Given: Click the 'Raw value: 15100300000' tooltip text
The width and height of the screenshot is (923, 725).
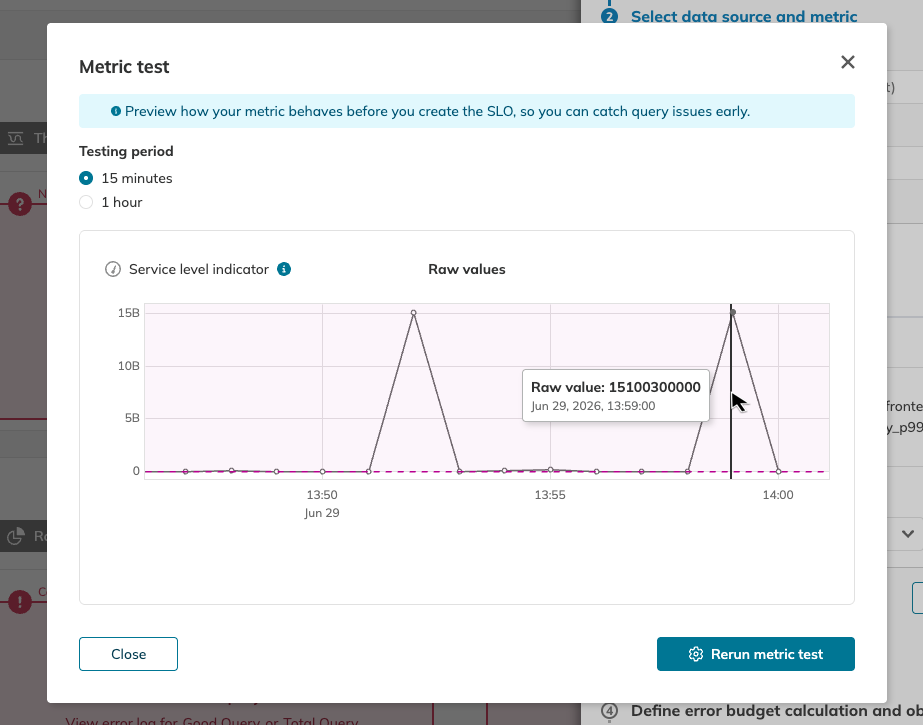Looking at the screenshot, I should 616,387.
